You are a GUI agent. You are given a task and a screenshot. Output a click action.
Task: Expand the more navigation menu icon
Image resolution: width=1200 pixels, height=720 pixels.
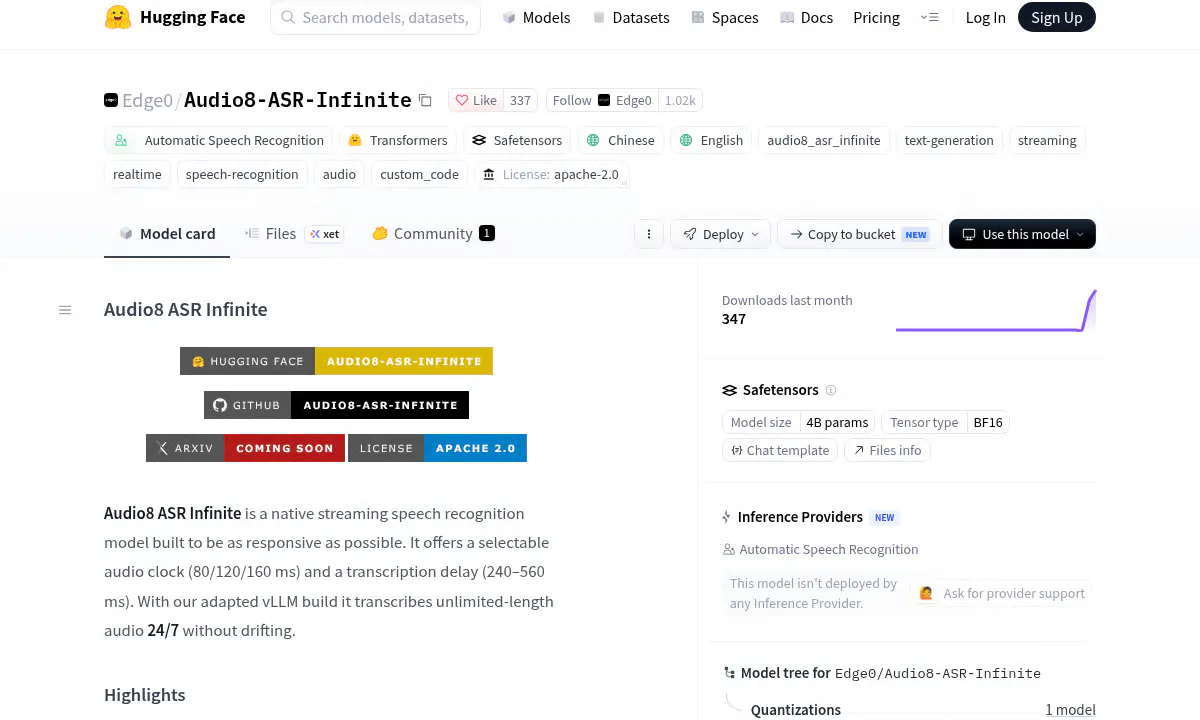[x=929, y=17]
